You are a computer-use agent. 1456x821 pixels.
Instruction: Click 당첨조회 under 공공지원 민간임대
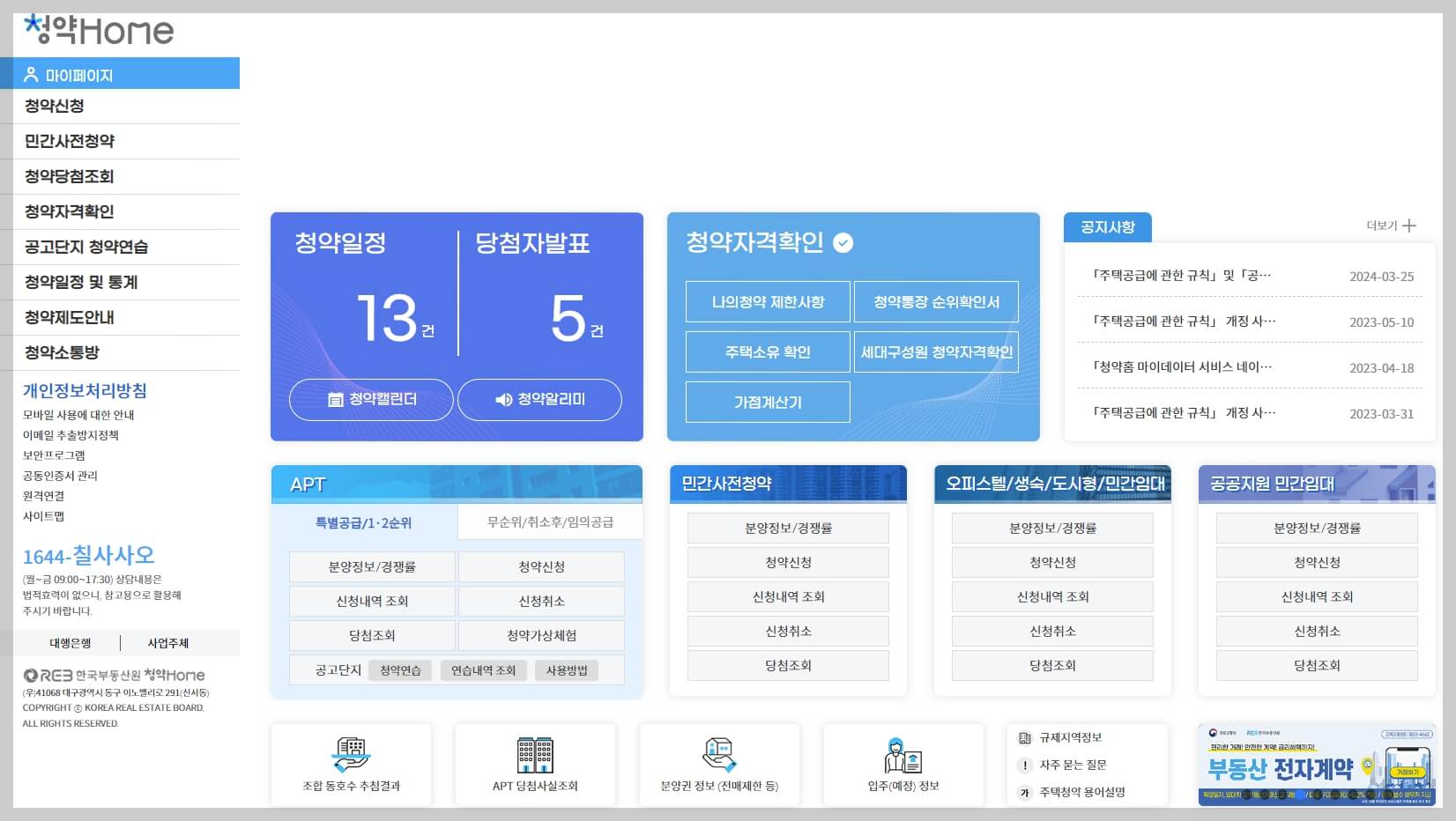pyautogui.click(x=1317, y=666)
